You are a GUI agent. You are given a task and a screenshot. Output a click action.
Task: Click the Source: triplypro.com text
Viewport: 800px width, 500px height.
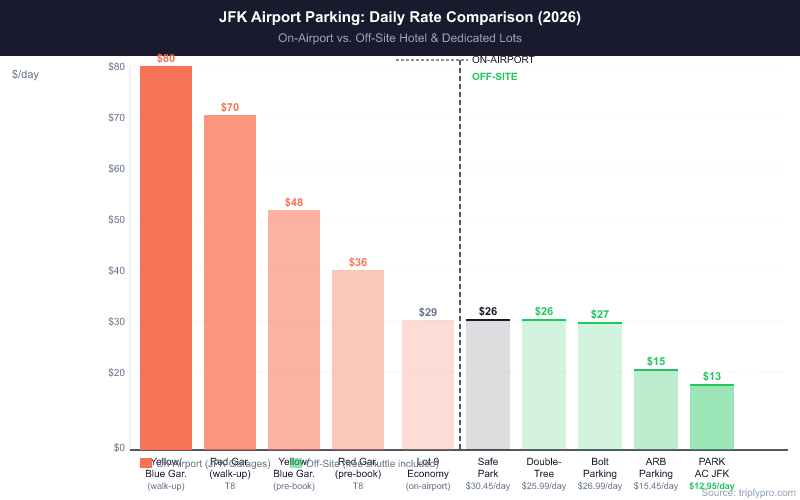point(748,492)
